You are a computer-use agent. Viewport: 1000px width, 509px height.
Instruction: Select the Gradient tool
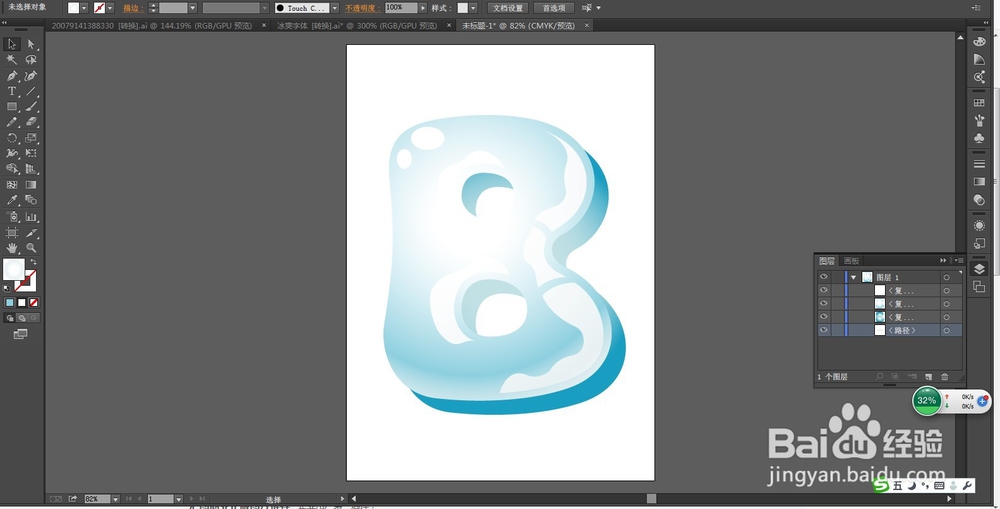pos(31,185)
